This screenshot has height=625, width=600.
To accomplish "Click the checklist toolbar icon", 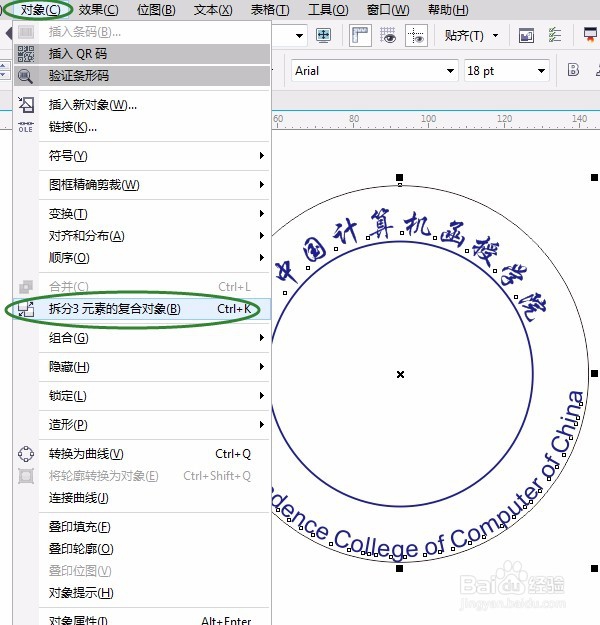I will [555, 35].
